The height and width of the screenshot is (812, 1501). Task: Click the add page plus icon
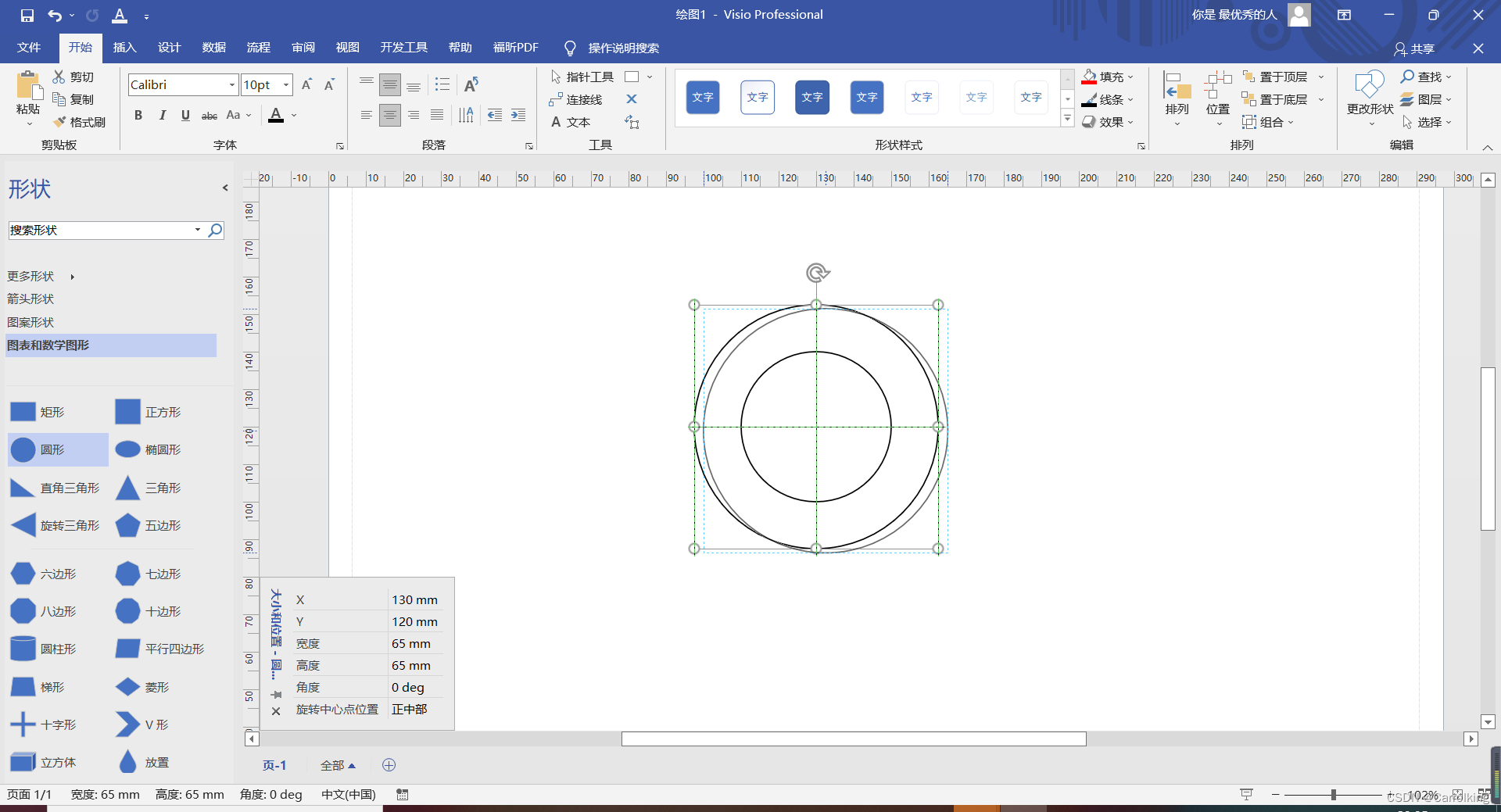coord(389,765)
